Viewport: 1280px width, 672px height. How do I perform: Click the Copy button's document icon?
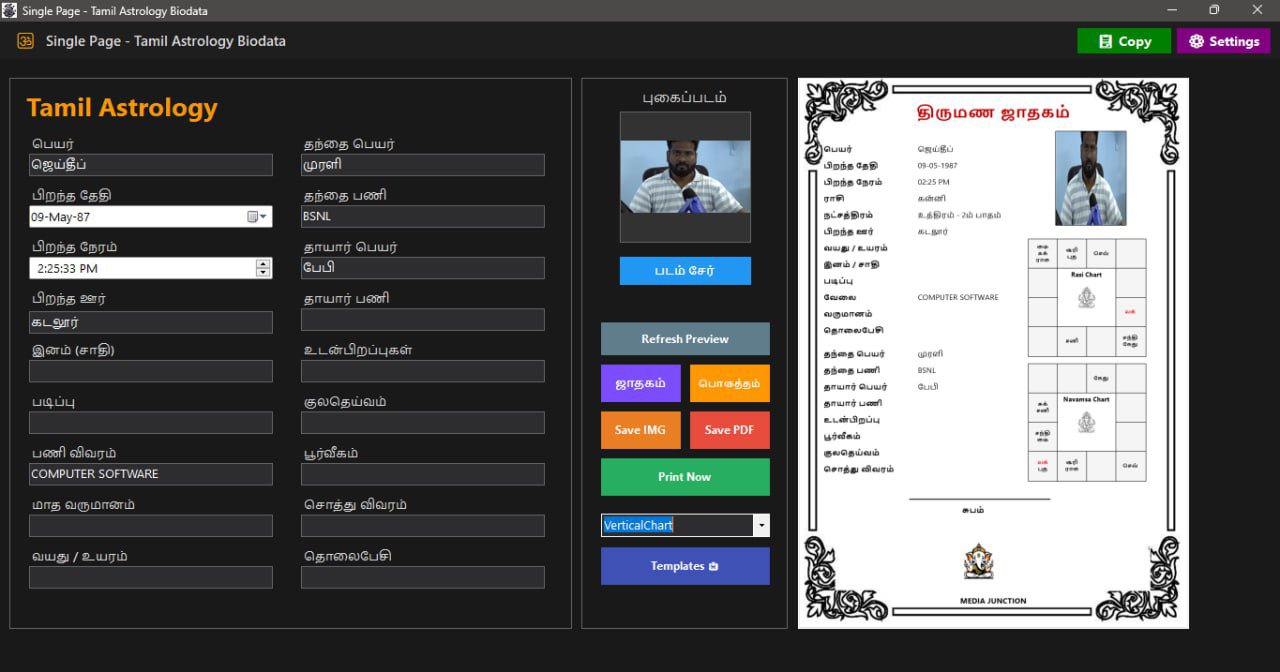tap(1105, 41)
